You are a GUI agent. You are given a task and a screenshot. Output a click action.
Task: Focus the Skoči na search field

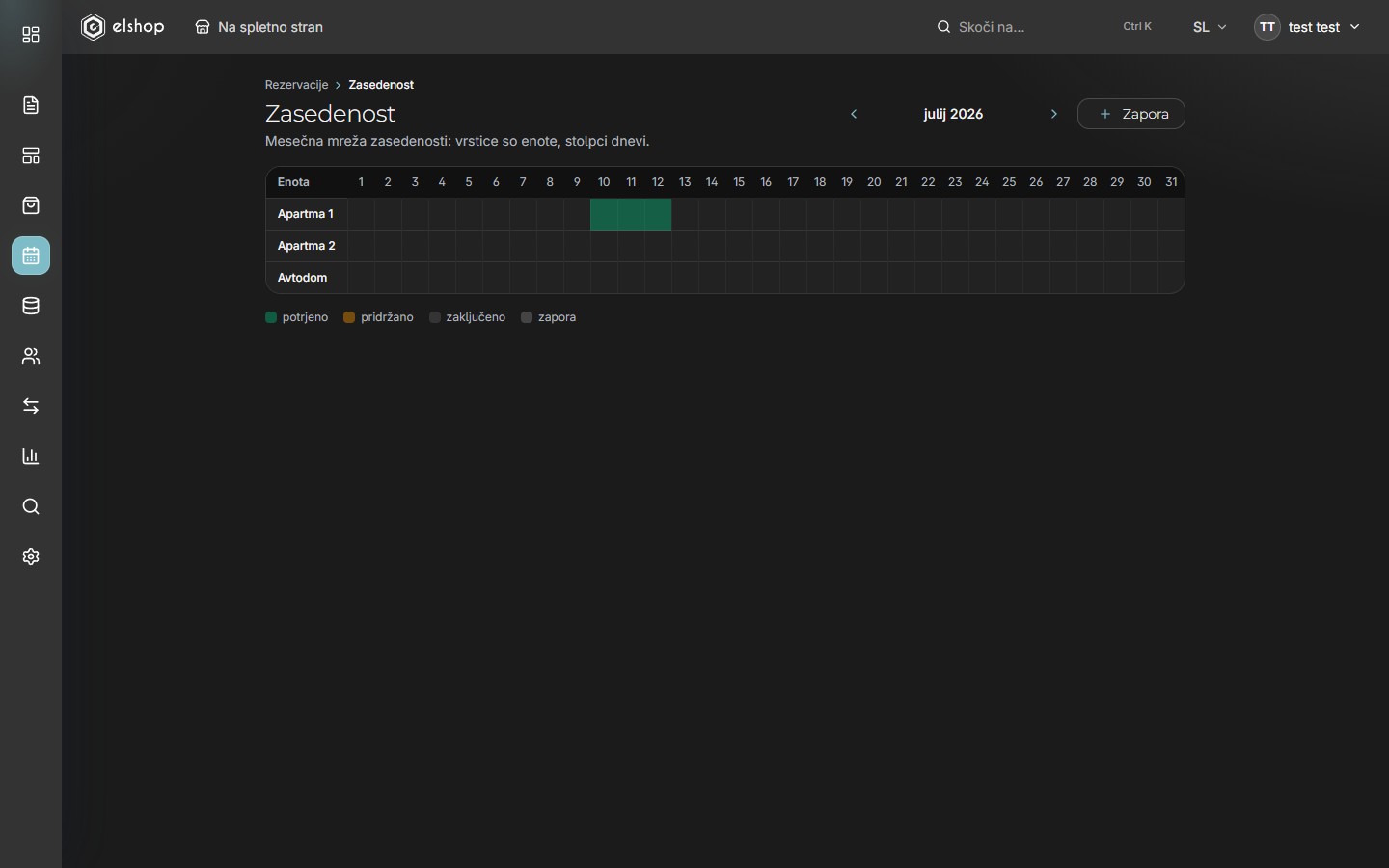coord(1045,27)
